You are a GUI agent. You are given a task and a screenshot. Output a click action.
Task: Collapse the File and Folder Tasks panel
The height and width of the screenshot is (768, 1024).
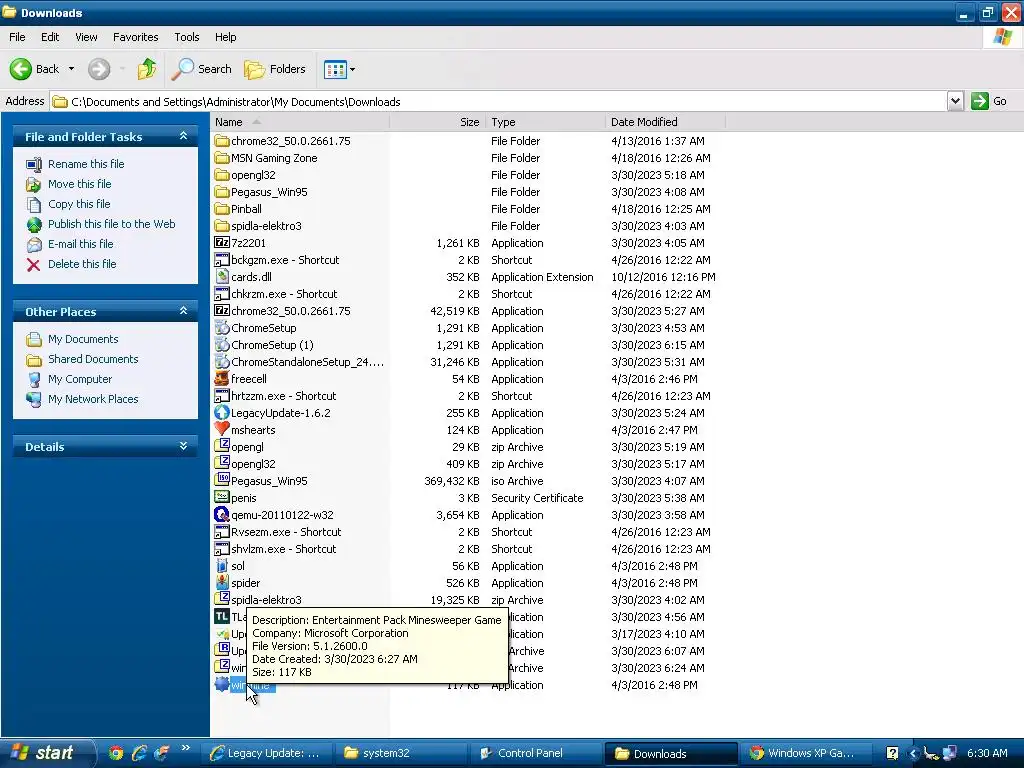tap(184, 136)
